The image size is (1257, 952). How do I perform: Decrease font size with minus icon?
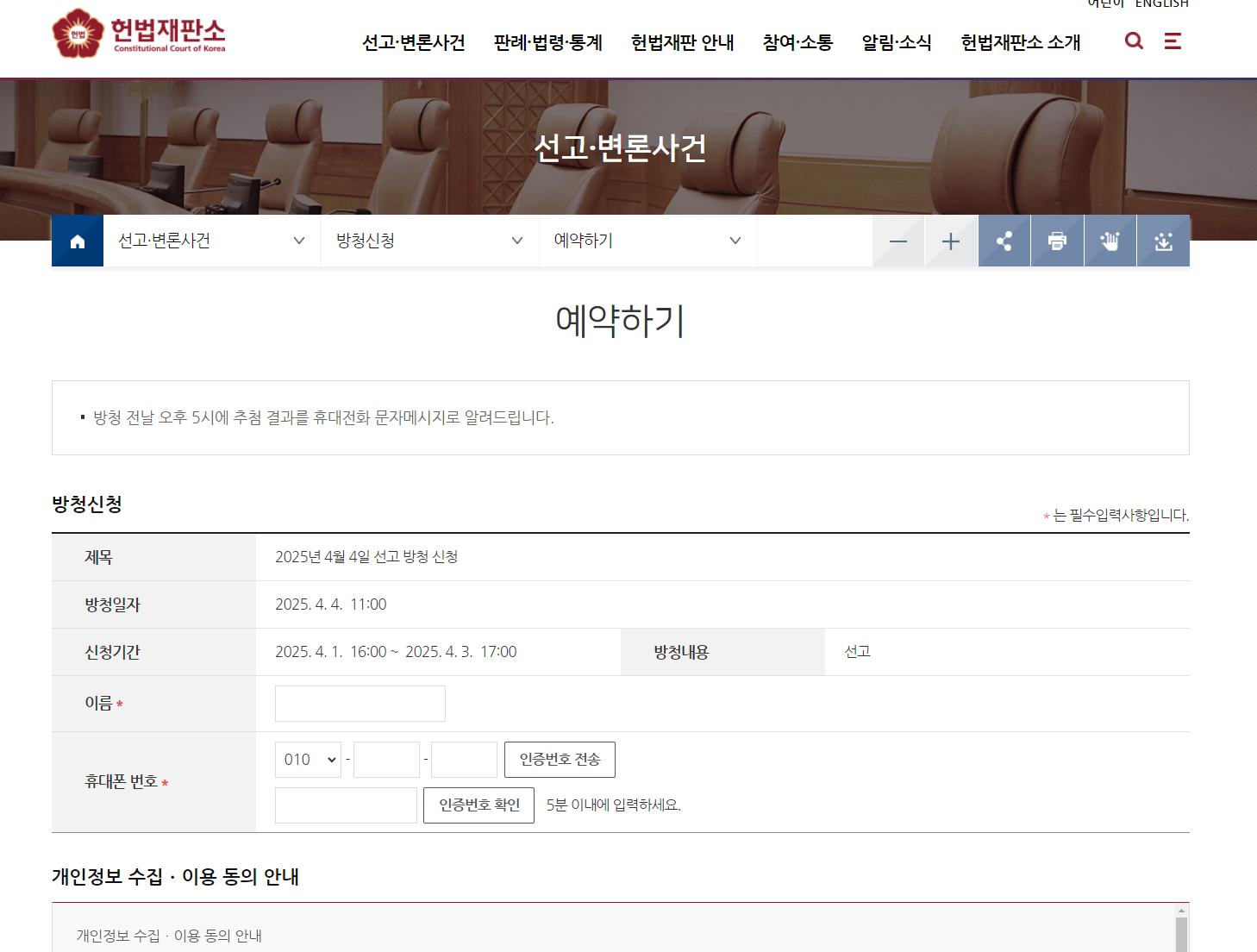898,241
